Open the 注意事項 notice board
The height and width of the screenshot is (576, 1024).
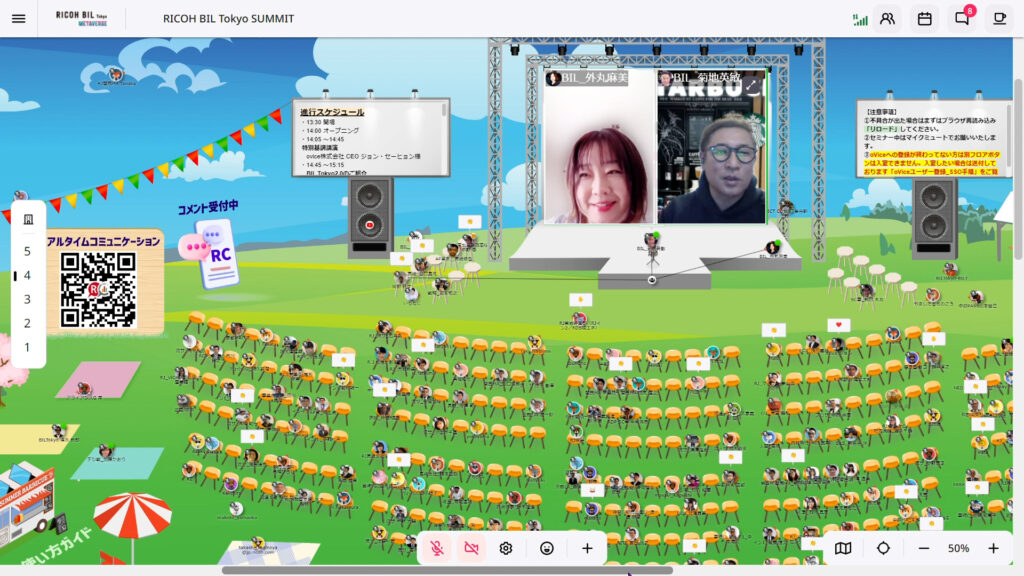pos(934,139)
